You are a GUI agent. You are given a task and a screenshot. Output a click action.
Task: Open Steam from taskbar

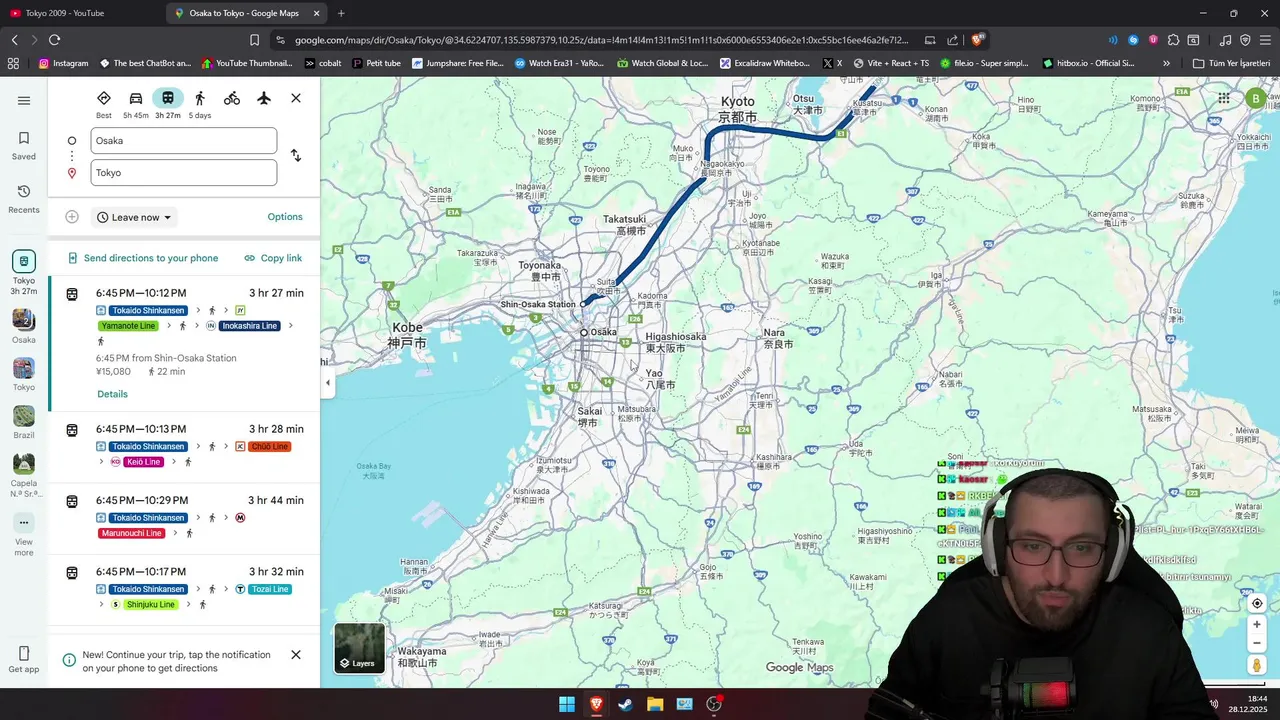[x=625, y=704]
